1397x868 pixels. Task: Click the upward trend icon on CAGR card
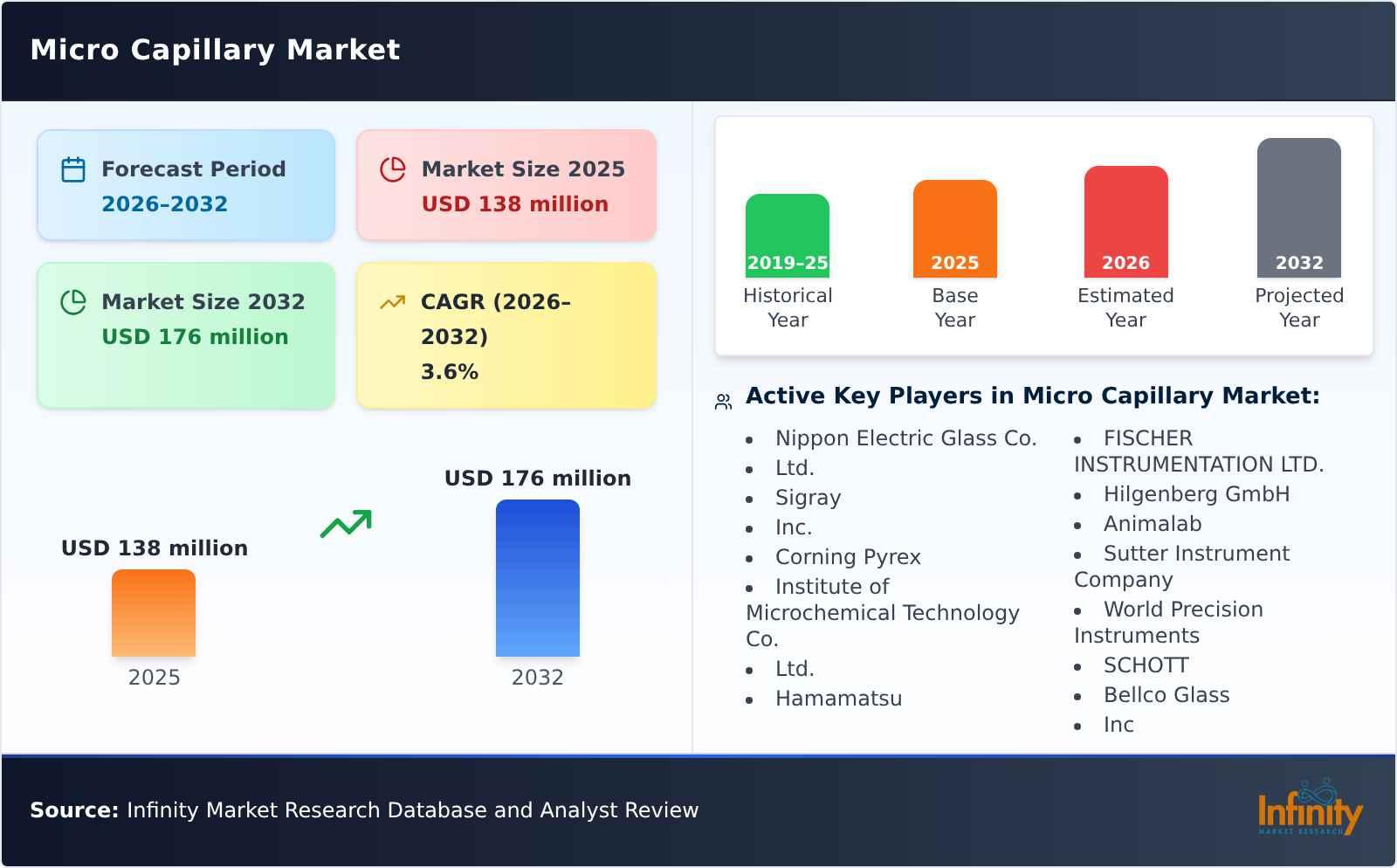point(393,302)
